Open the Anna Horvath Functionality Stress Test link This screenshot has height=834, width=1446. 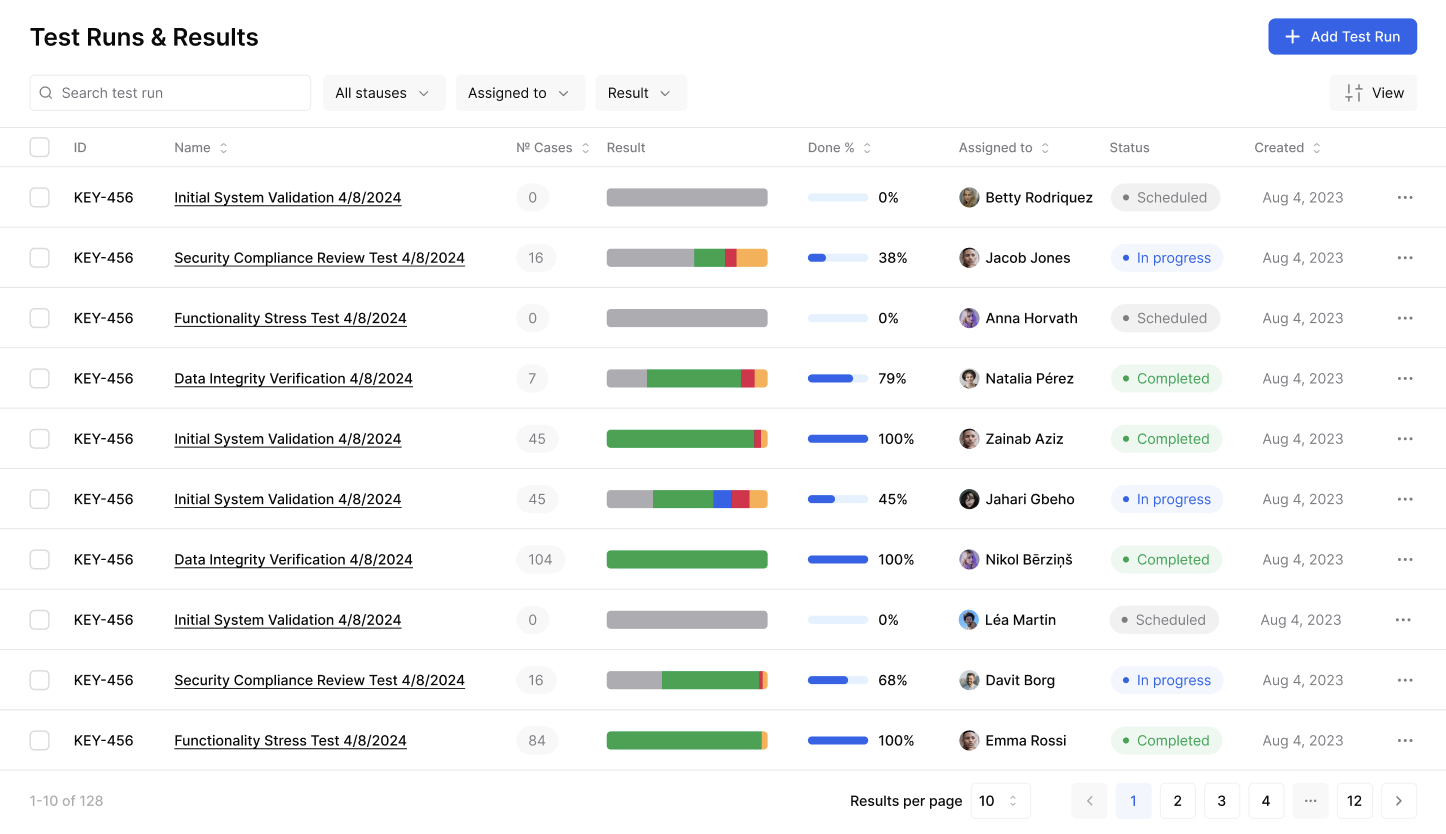(290, 319)
